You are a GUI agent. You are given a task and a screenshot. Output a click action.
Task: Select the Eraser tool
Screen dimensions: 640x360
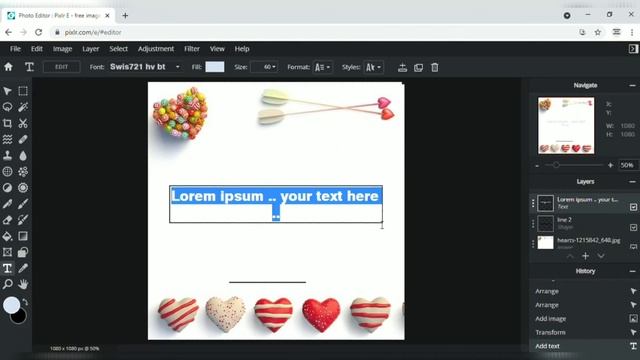7,220
